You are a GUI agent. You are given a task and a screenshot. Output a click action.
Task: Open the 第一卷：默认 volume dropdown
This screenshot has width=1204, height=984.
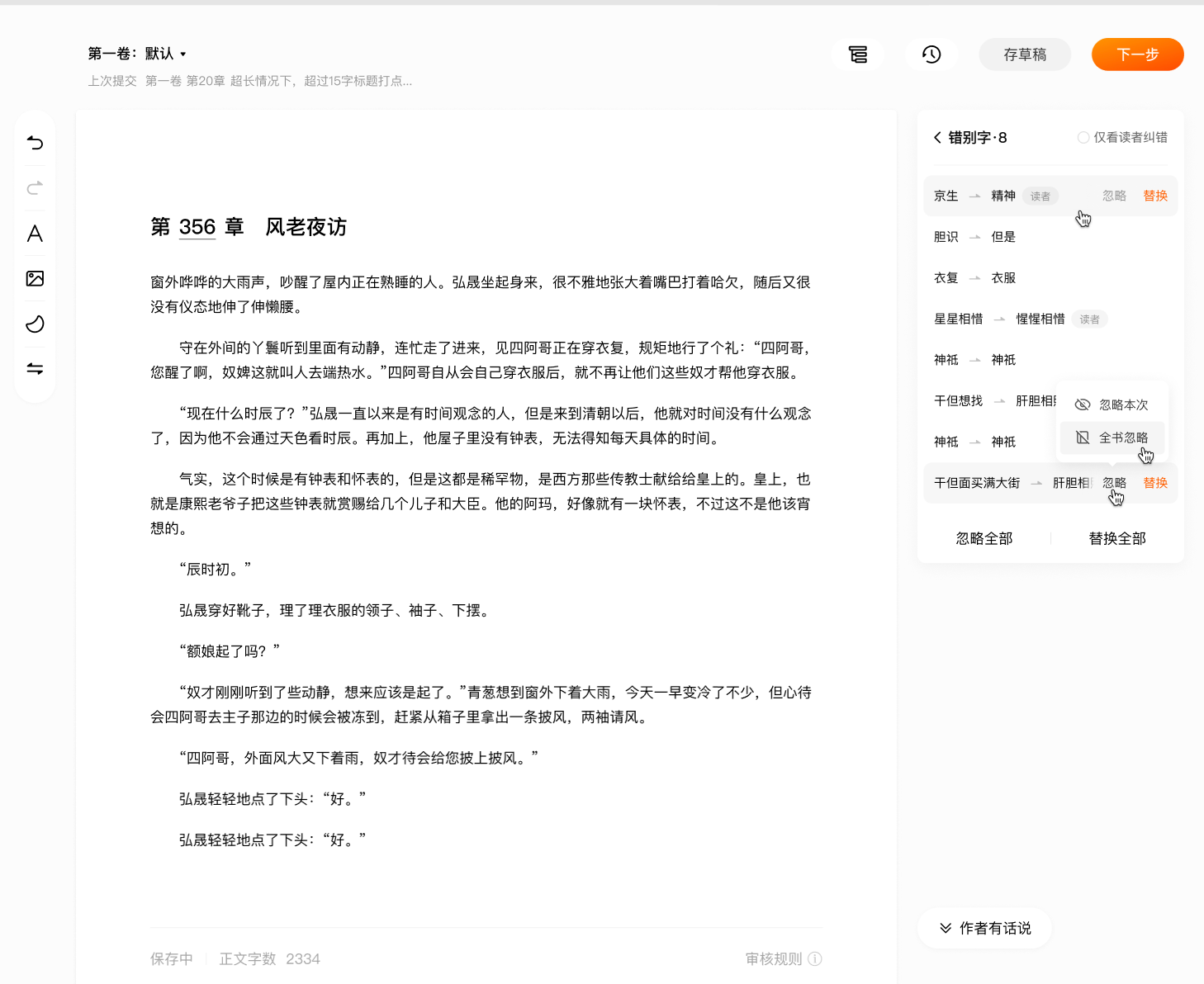(x=137, y=54)
